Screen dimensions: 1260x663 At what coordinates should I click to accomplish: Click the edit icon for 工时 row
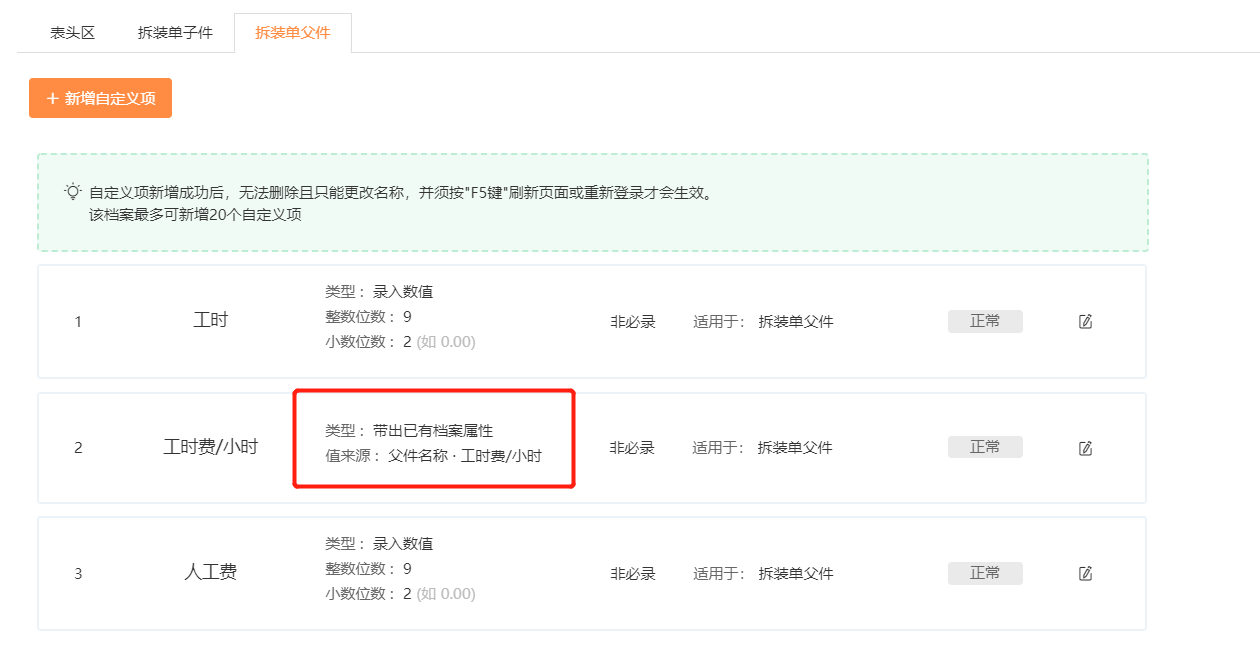(1085, 322)
